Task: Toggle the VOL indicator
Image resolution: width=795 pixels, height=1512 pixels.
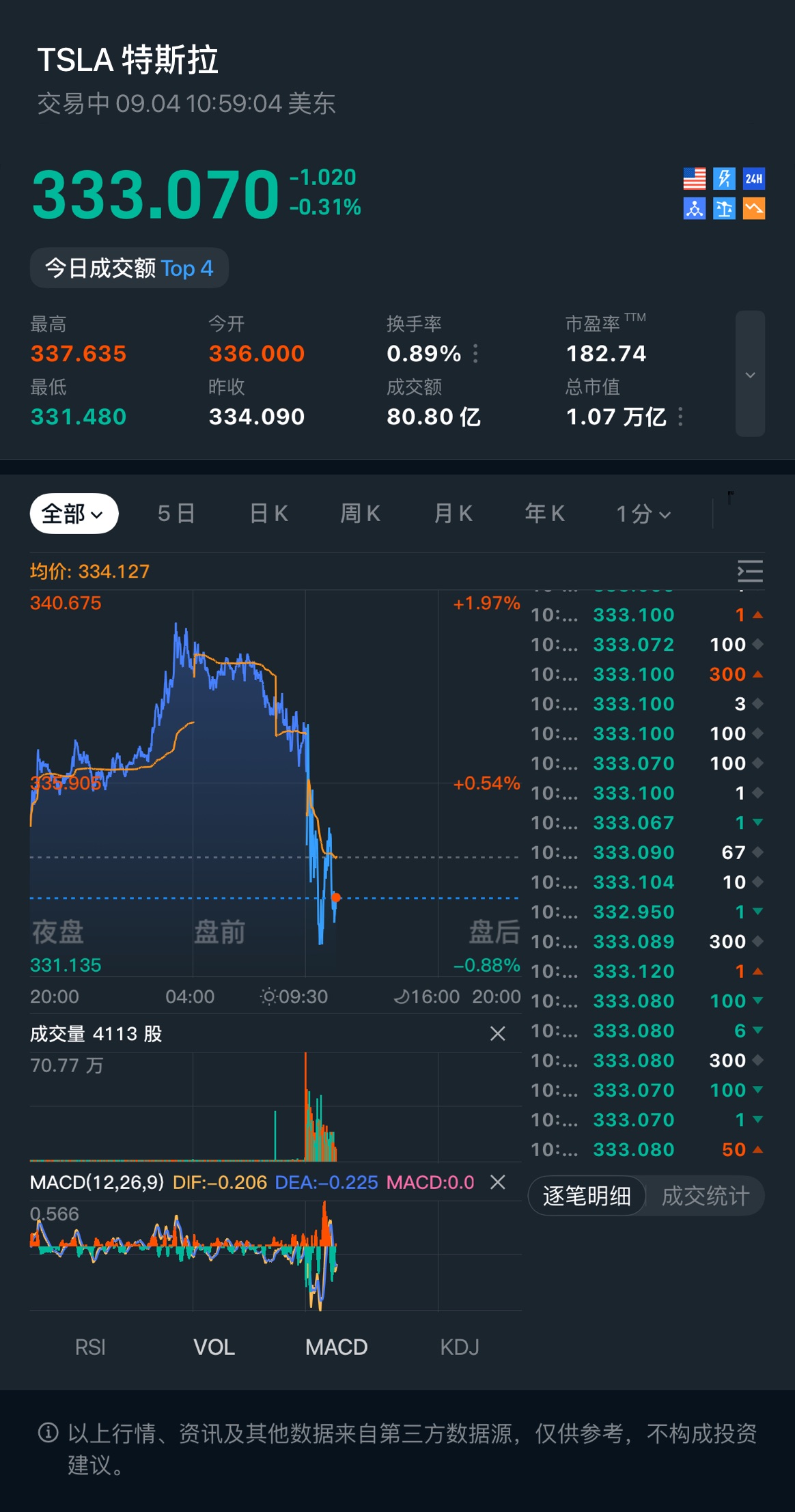Action: point(214,1347)
